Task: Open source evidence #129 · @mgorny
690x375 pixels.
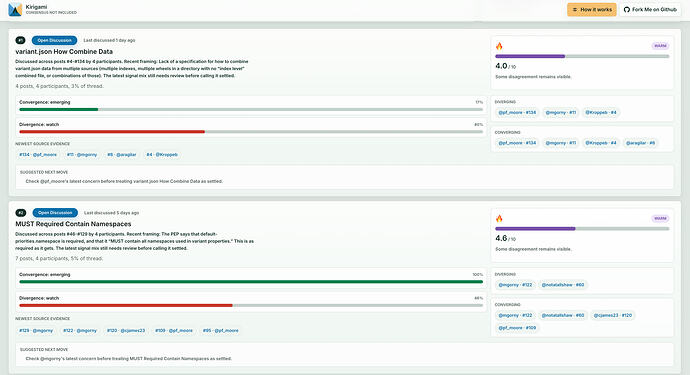Action: 36,331
